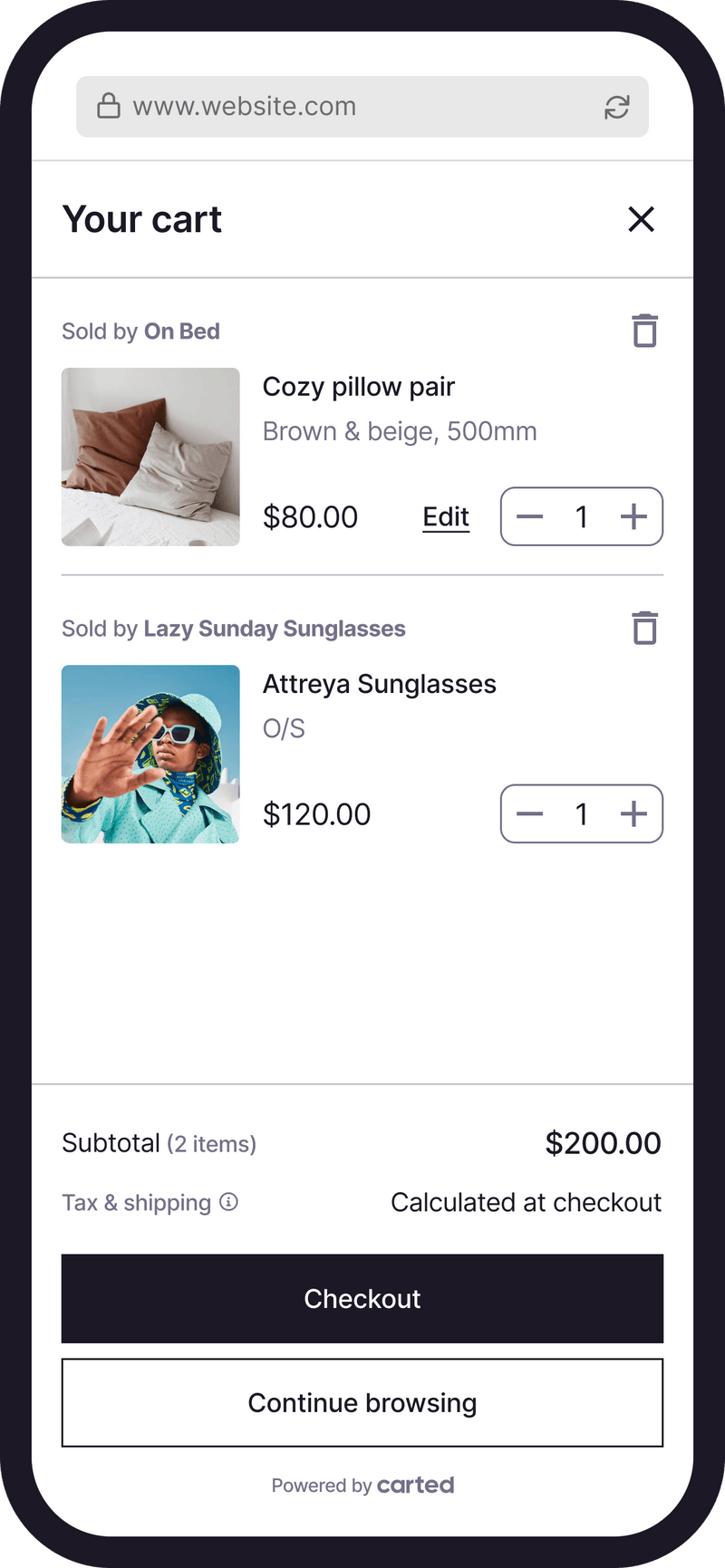
Task: Open the Attreya Sunglasses product thumbnail
Action: click(x=150, y=755)
